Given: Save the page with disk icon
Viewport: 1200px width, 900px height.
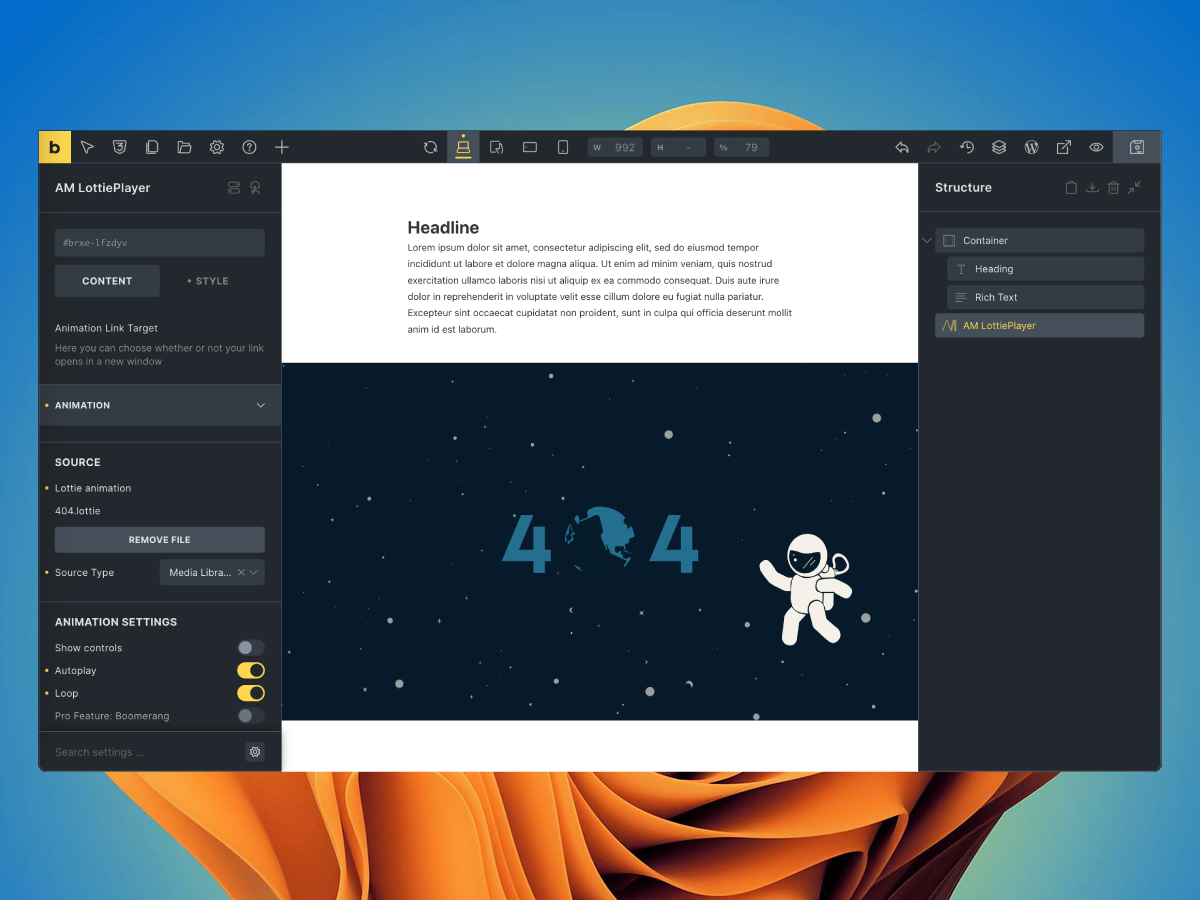Looking at the screenshot, I should 1137,147.
